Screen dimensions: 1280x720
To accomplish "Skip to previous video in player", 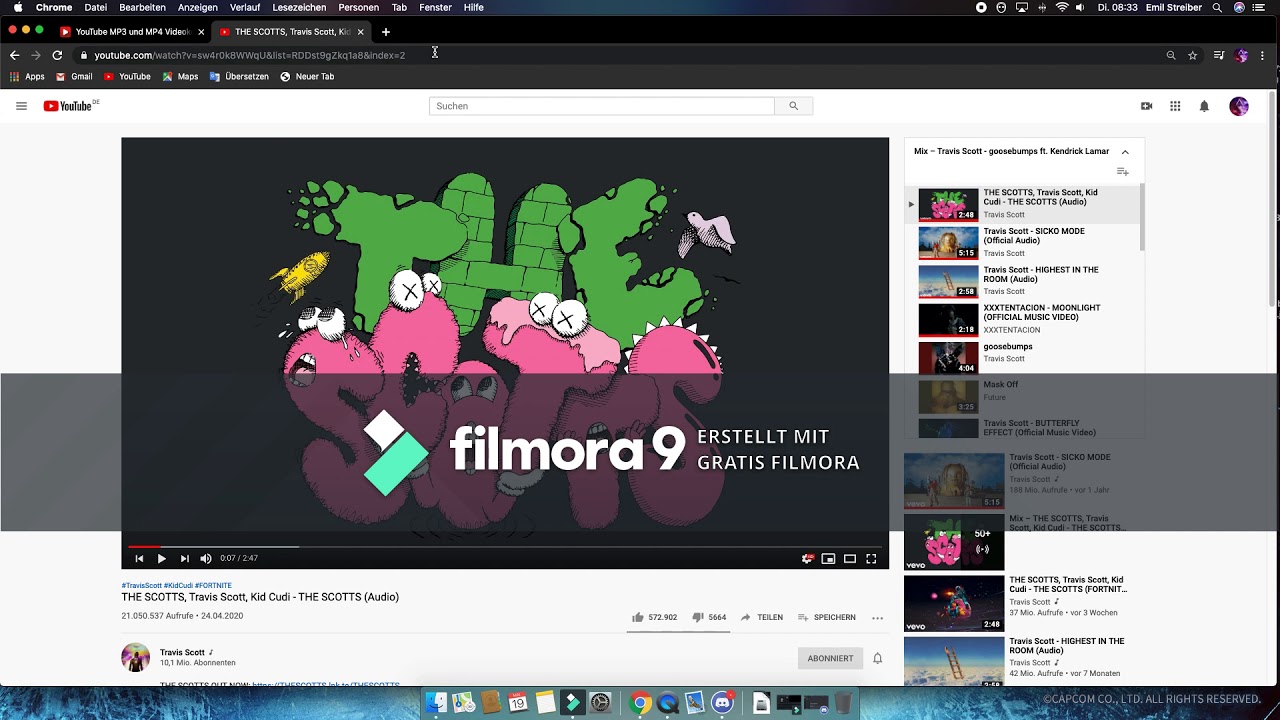I will (139, 559).
